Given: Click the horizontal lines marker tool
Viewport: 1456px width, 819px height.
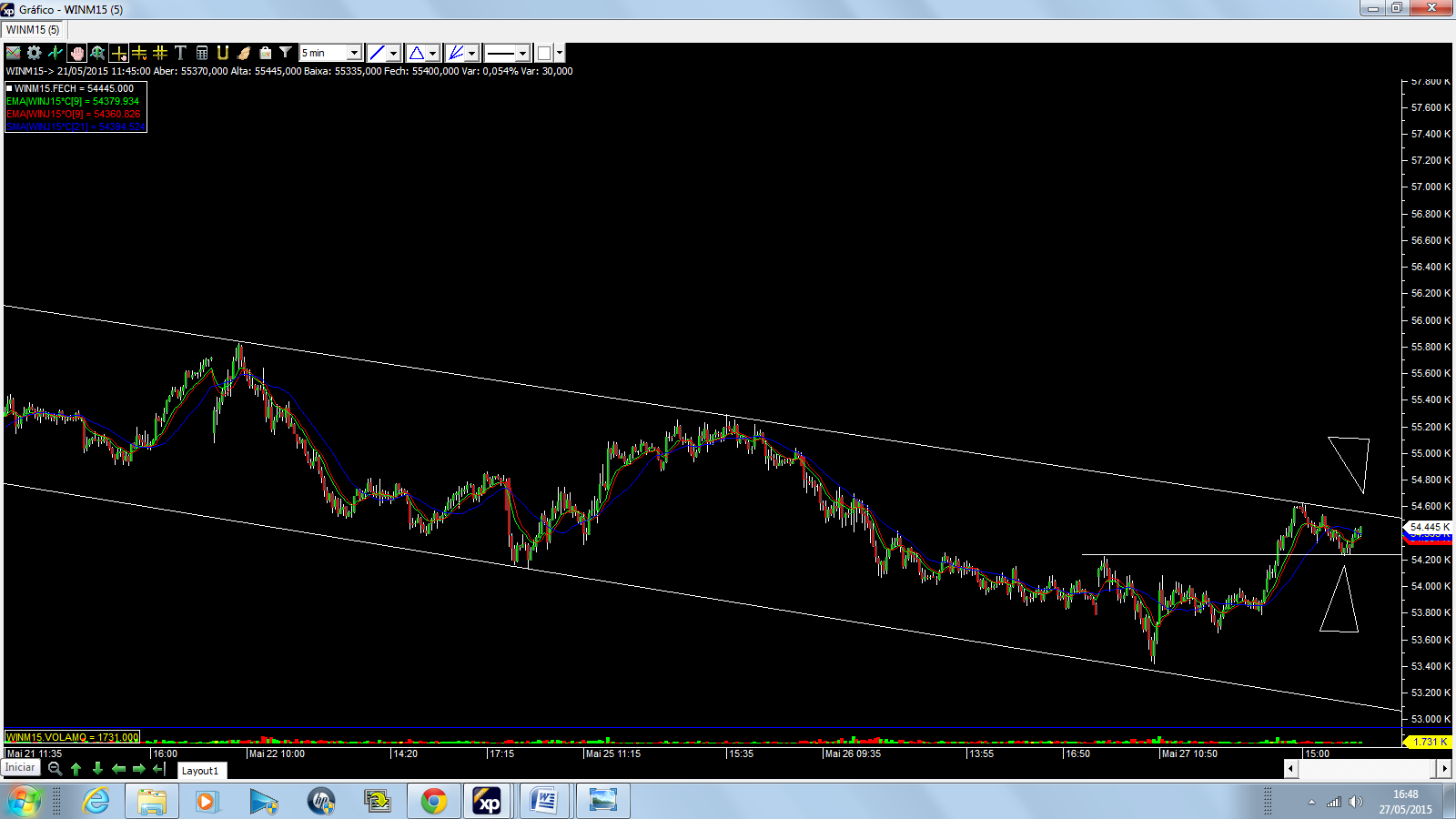Looking at the screenshot, I should tap(139, 53).
